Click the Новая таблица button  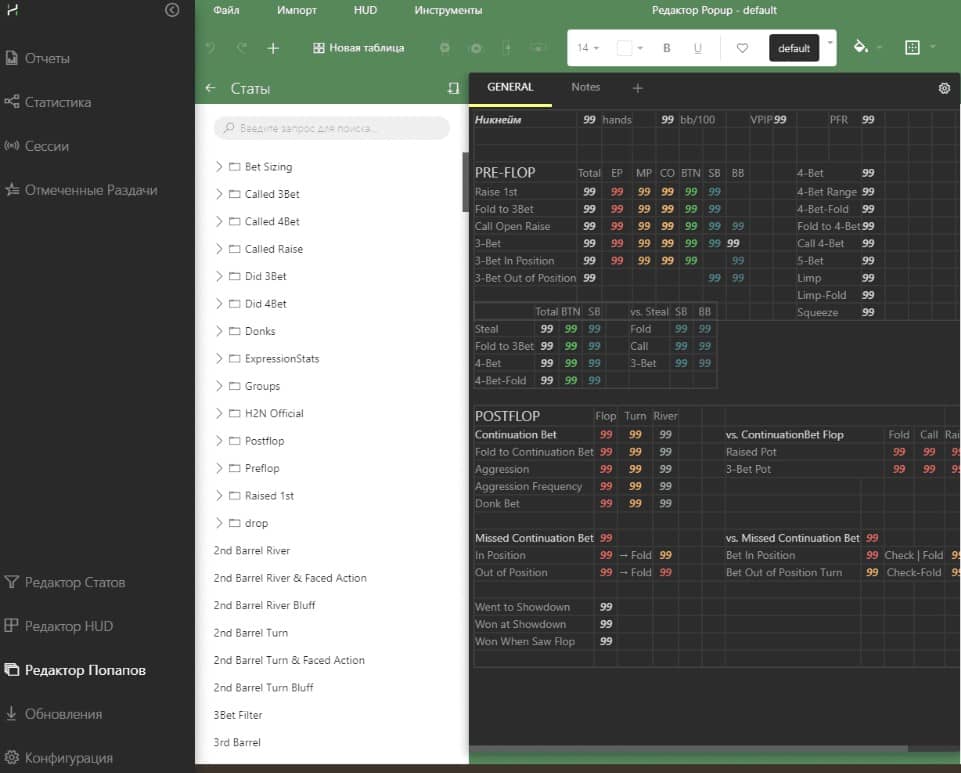(x=358, y=48)
